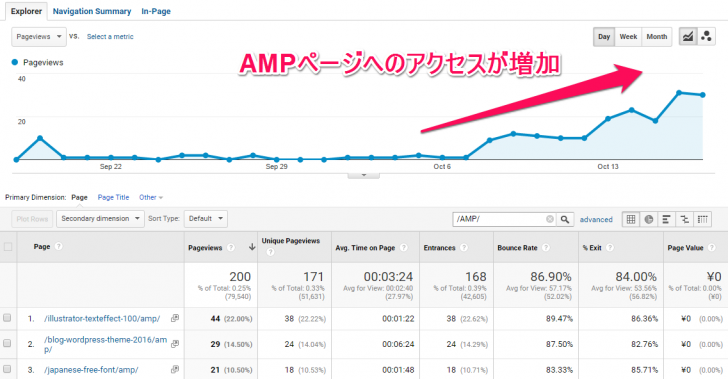
Task: Click help icon next to Entrances
Action: coord(463,248)
